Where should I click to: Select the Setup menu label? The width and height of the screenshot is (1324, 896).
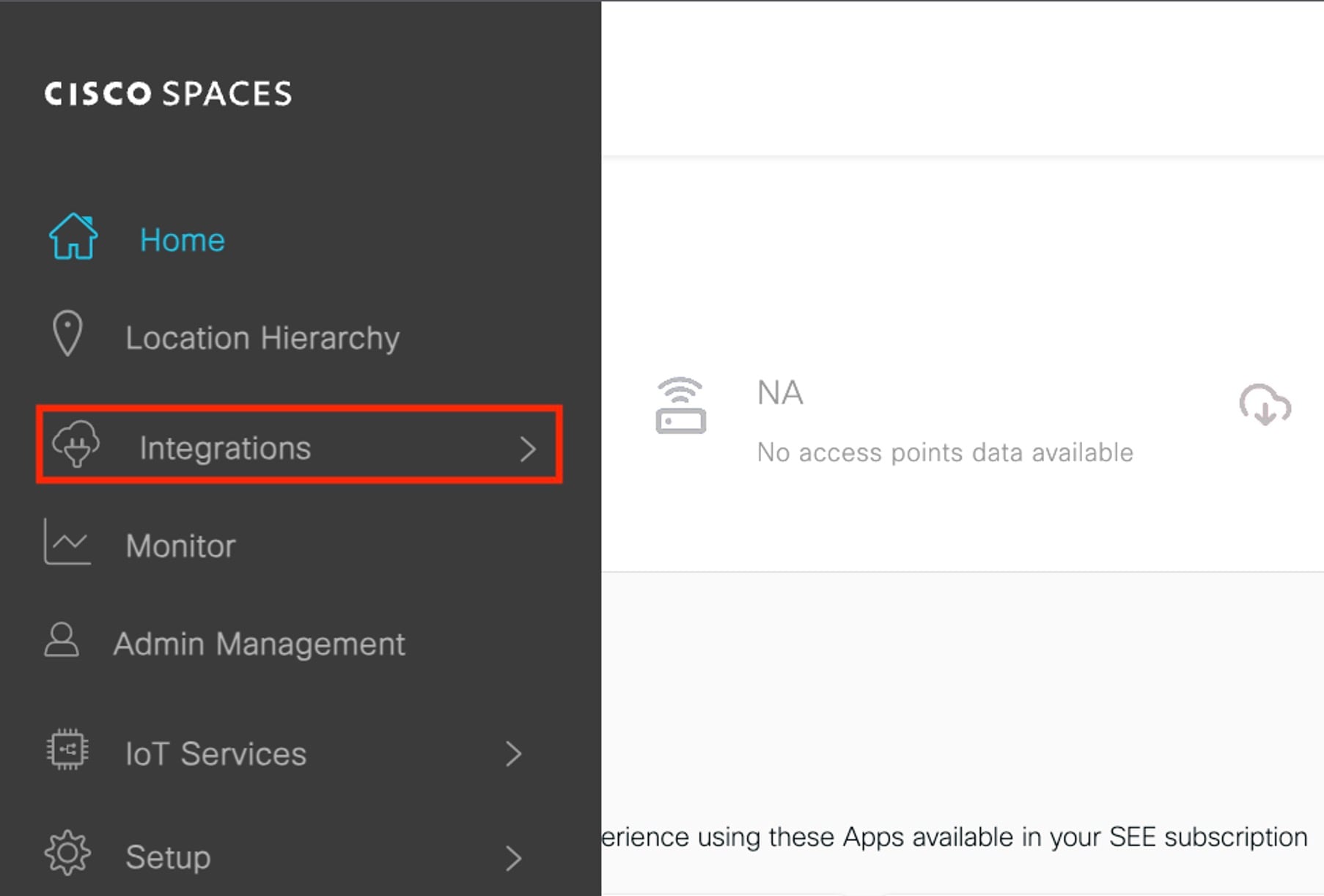click(168, 857)
